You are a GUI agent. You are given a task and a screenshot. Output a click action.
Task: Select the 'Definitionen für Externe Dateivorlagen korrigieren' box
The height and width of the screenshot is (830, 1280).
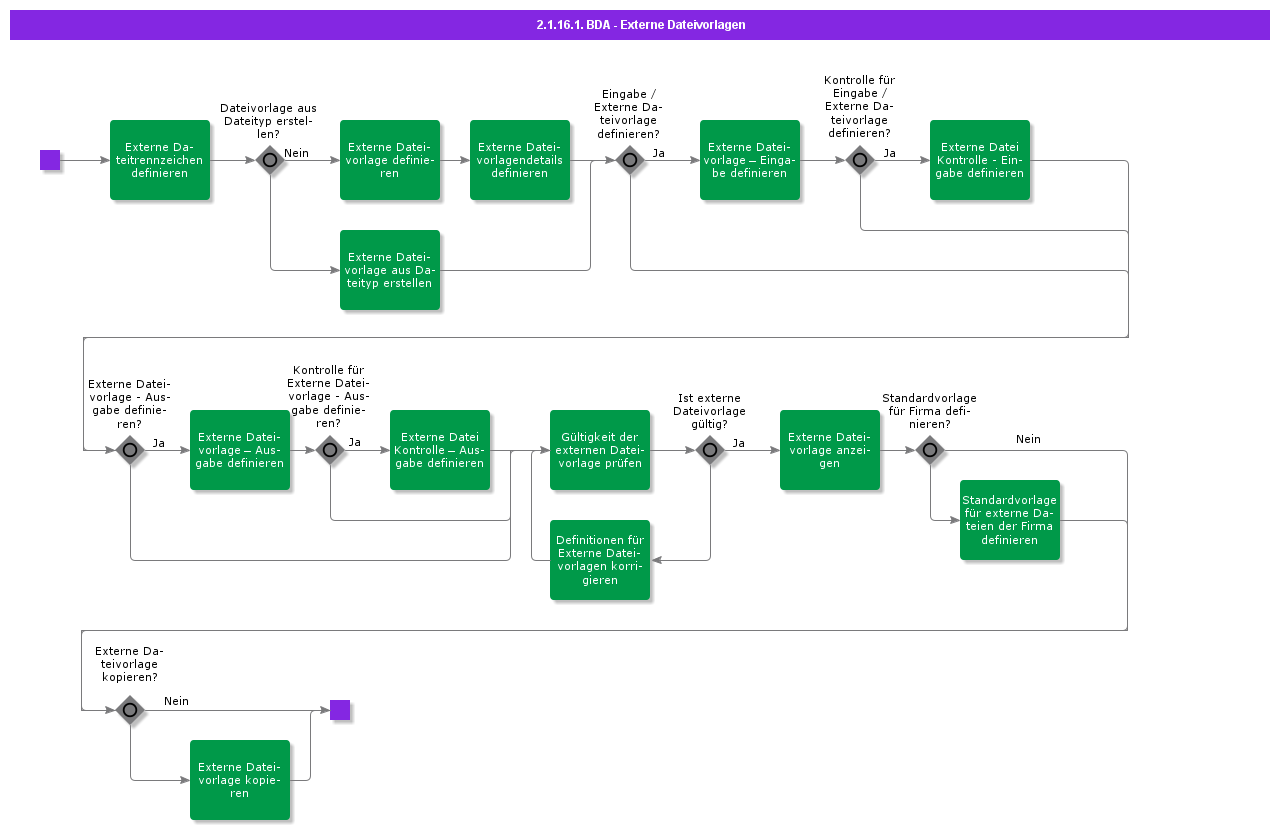[x=599, y=560]
